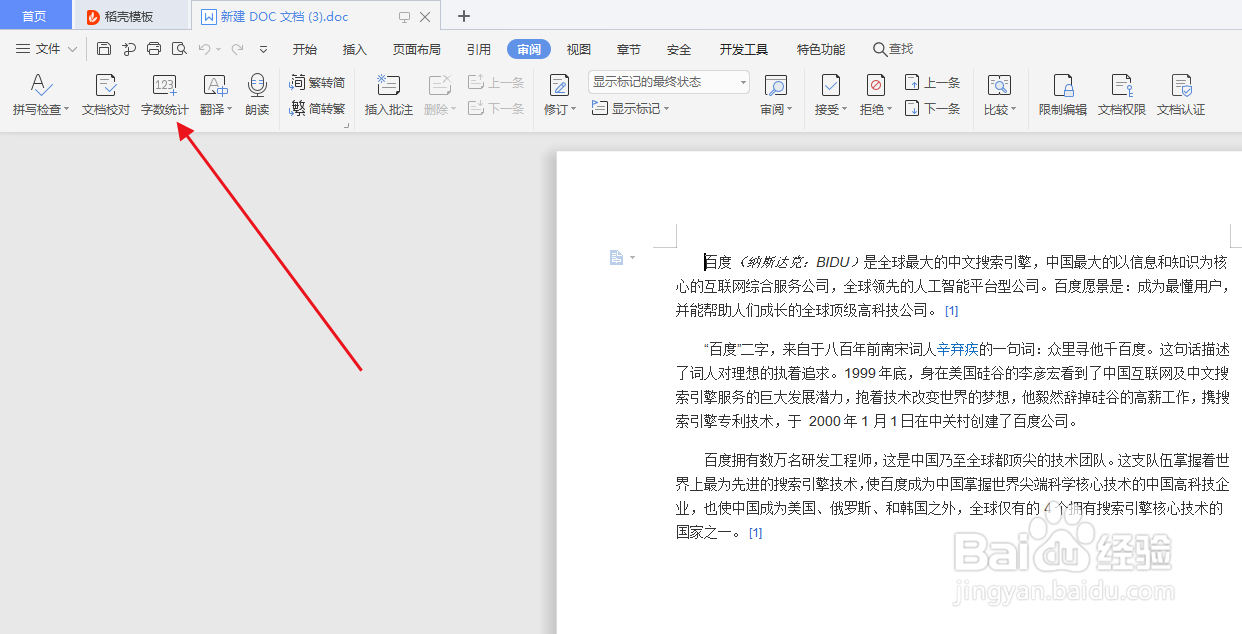Click the 接受 accept change icon
Screen dimensions: 1242x634
[x=830, y=85]
